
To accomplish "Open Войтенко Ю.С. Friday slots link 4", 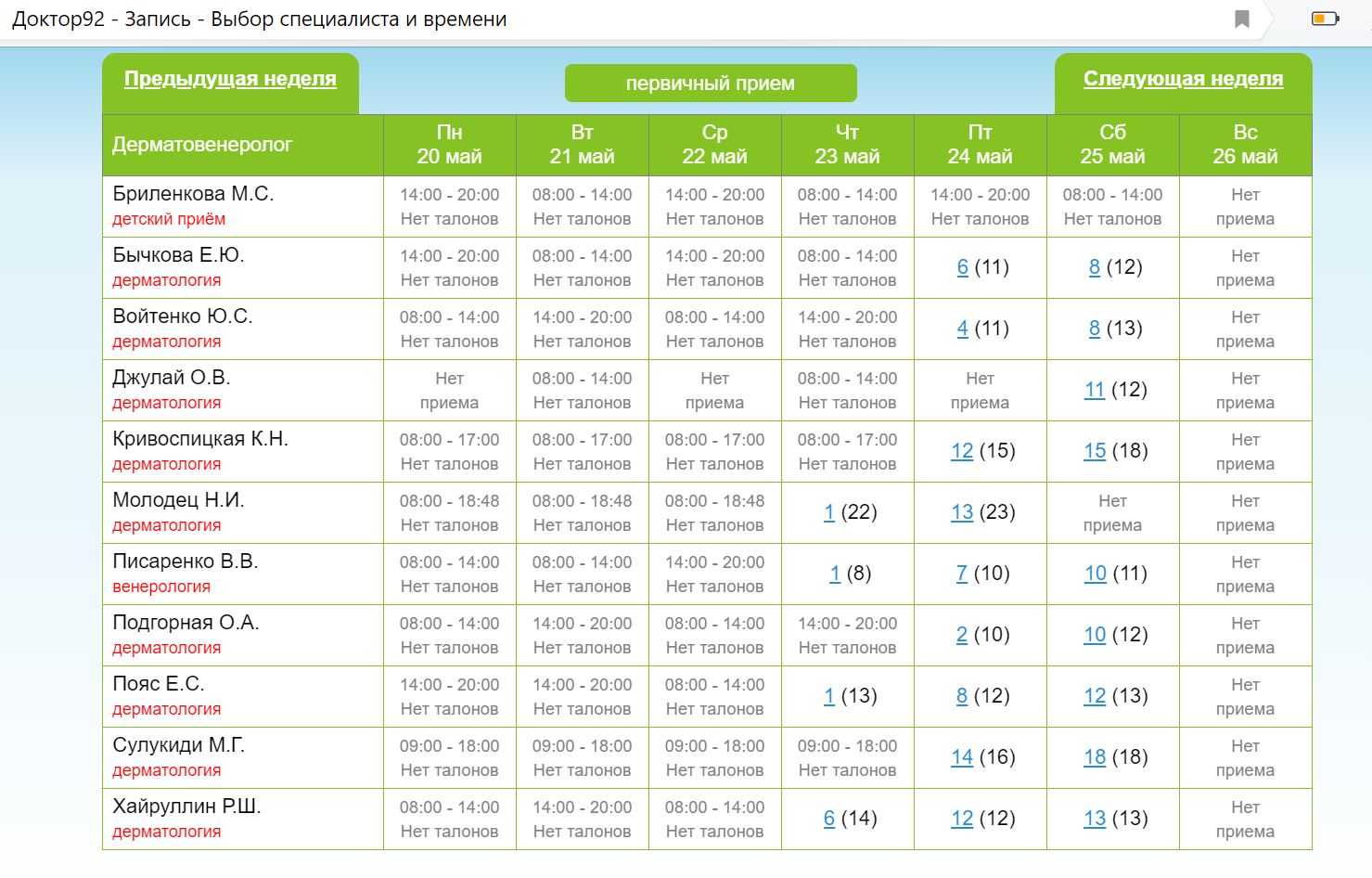I will [x=962, y=329].
